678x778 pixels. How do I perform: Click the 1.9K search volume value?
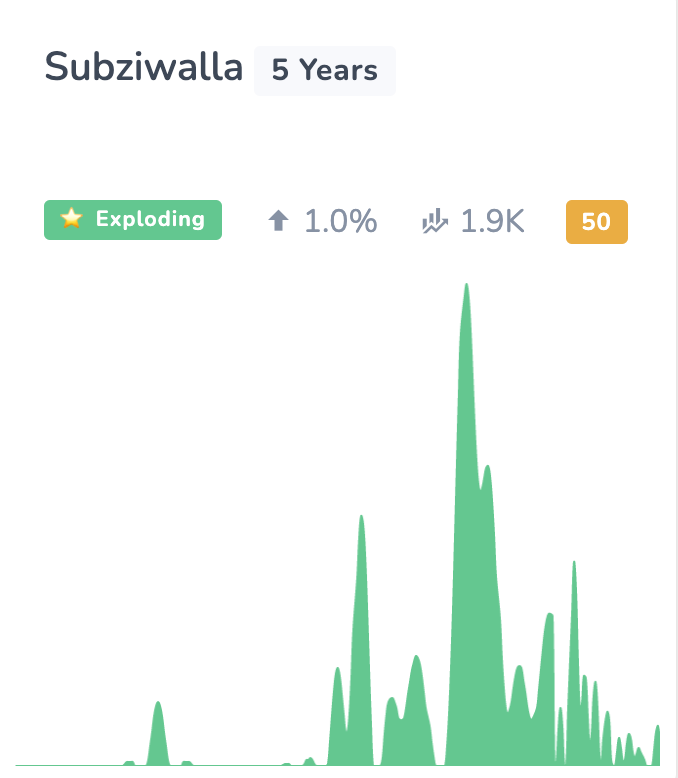pyautogui.click(x=492, y=221)
